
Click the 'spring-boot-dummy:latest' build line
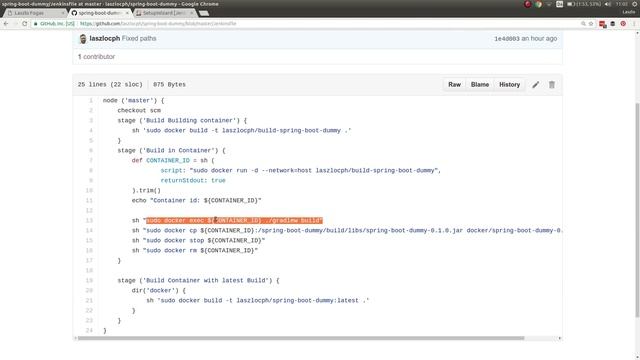coord(258,300)
